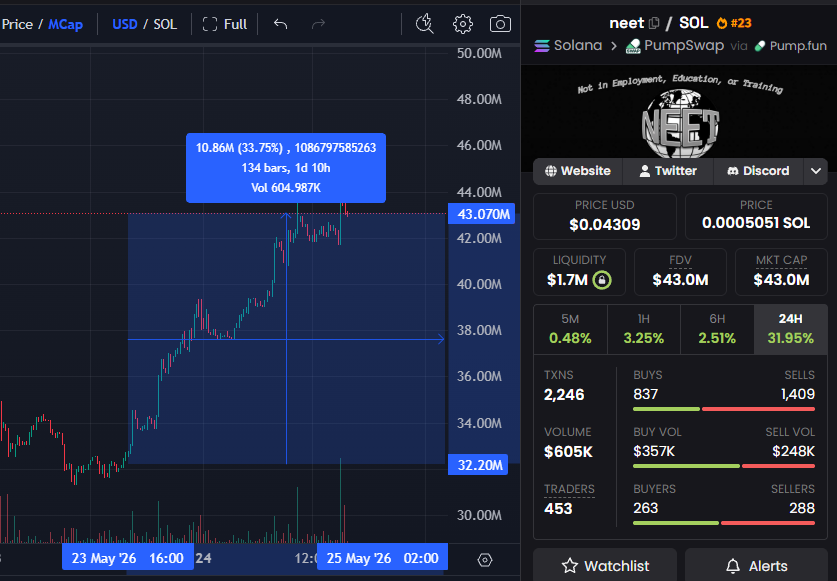Viewport: 837px width, 581px height.
Task: Reset chart scale target icon
Action: [484, 560]
